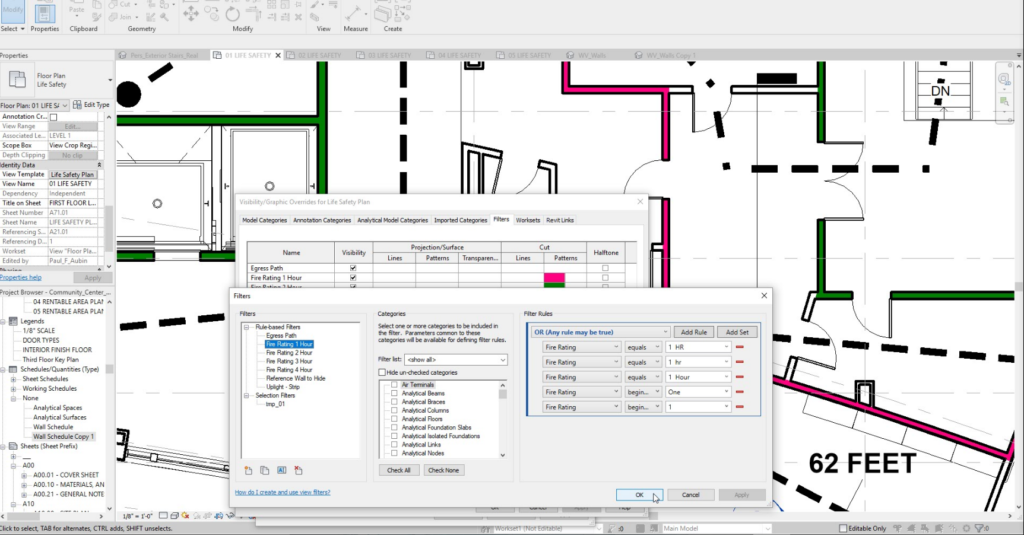
Task: Switch to Annotation Categories tab
Action: click(322, 220)
